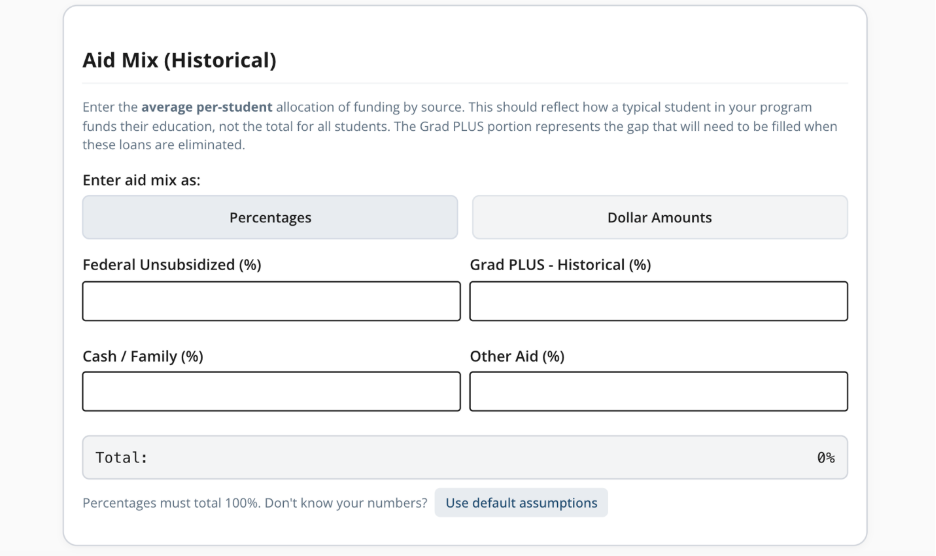Click the bold "average per-student" text
936x556 pixels.
[x=207, y=107]
